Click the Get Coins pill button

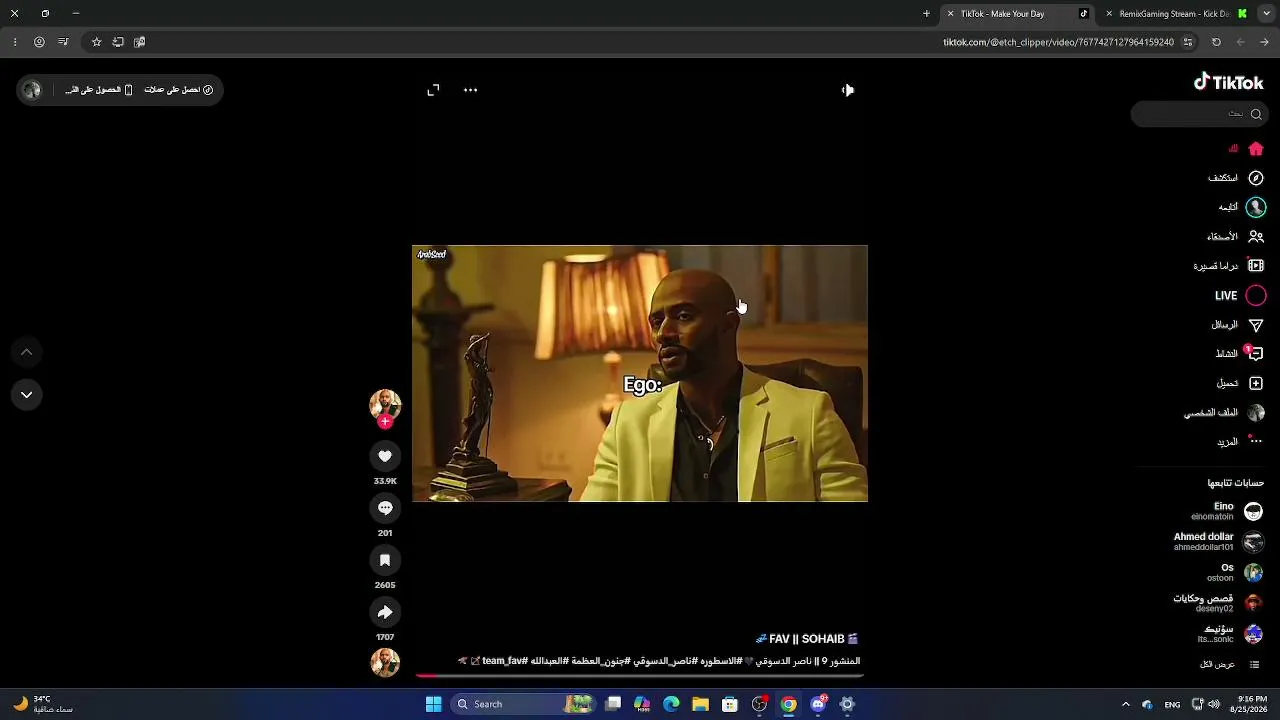point(179,90)
